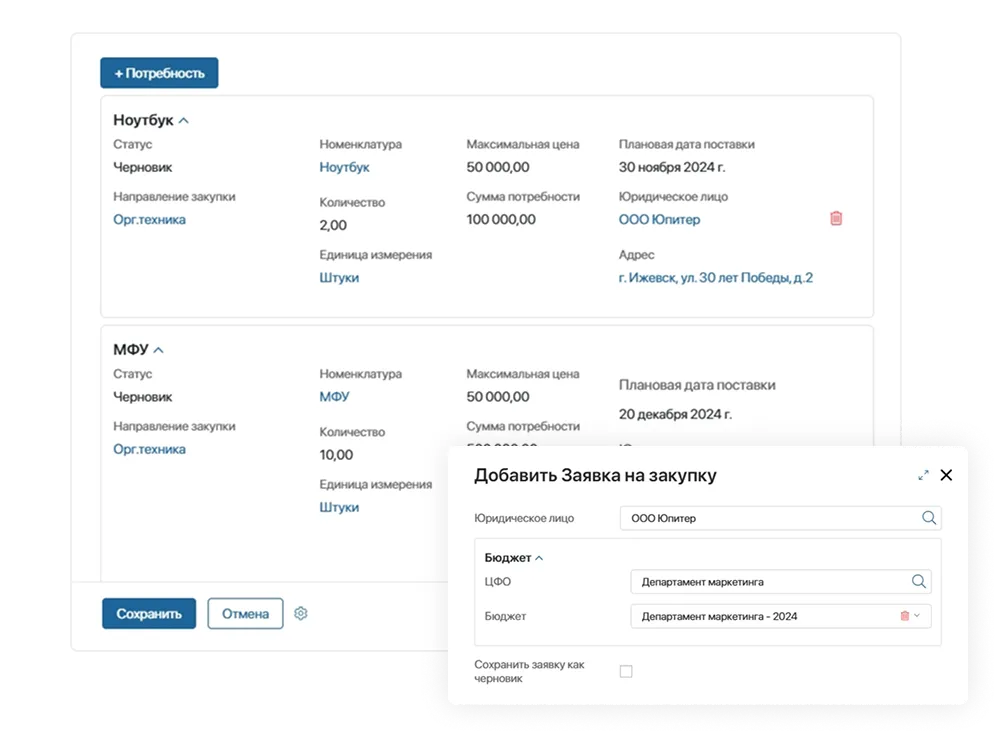Add a new need via Потребность button
Image resolution: width=1000 pixels, height=738 pixels.
coord(158,72)
